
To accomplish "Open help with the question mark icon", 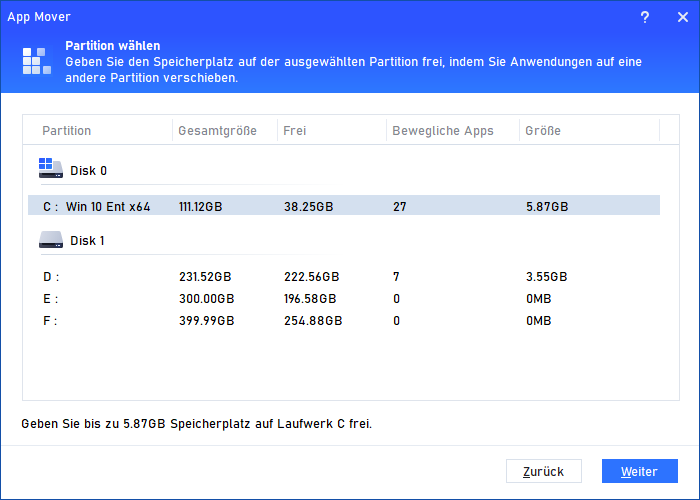I will point(645,17).
